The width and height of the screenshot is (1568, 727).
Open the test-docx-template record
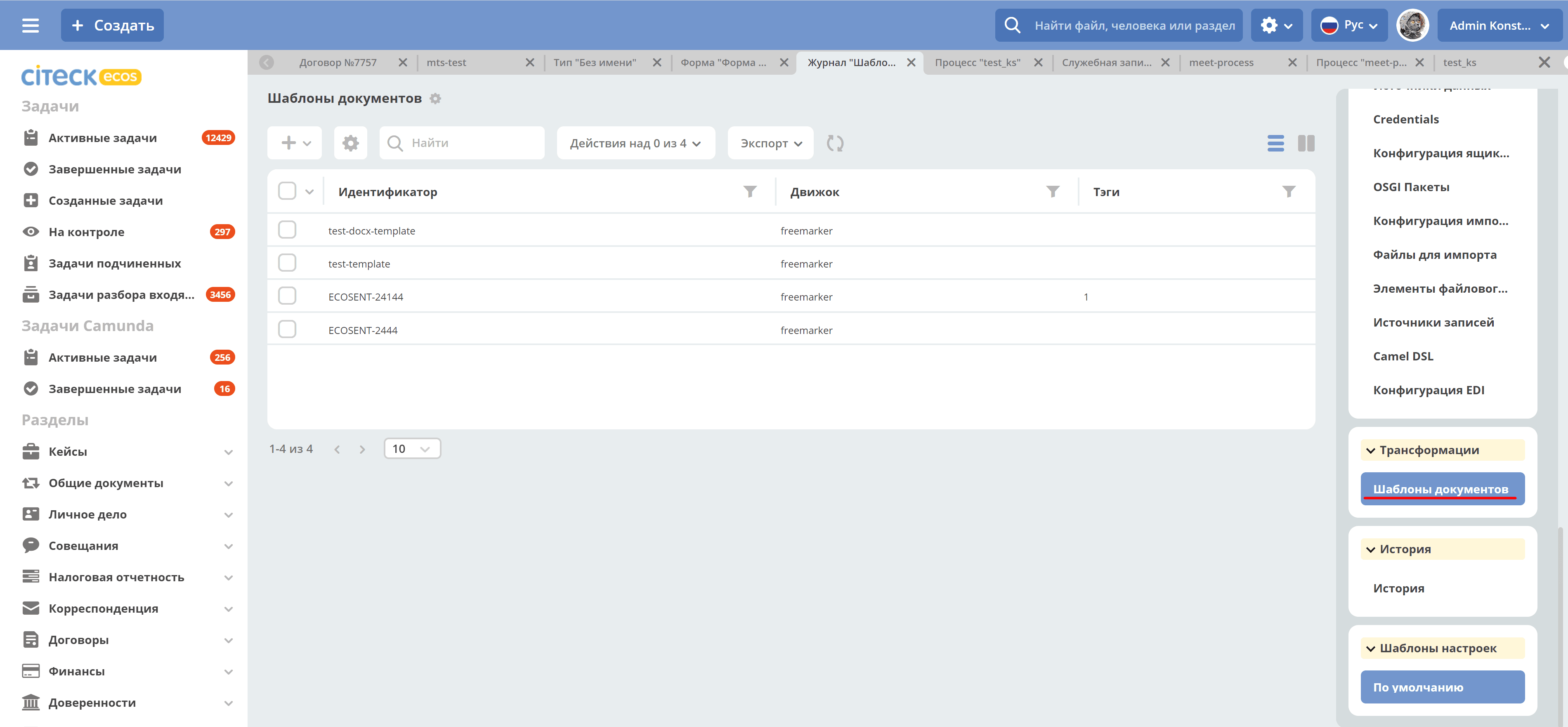371,231
